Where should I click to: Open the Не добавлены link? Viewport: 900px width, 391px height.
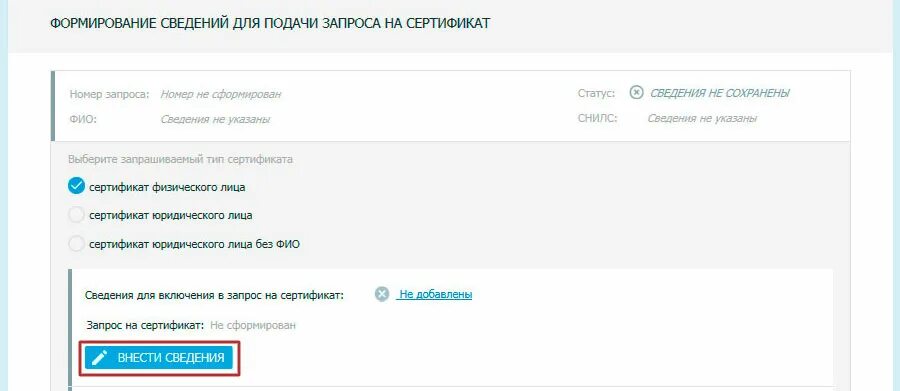(435, 295)
